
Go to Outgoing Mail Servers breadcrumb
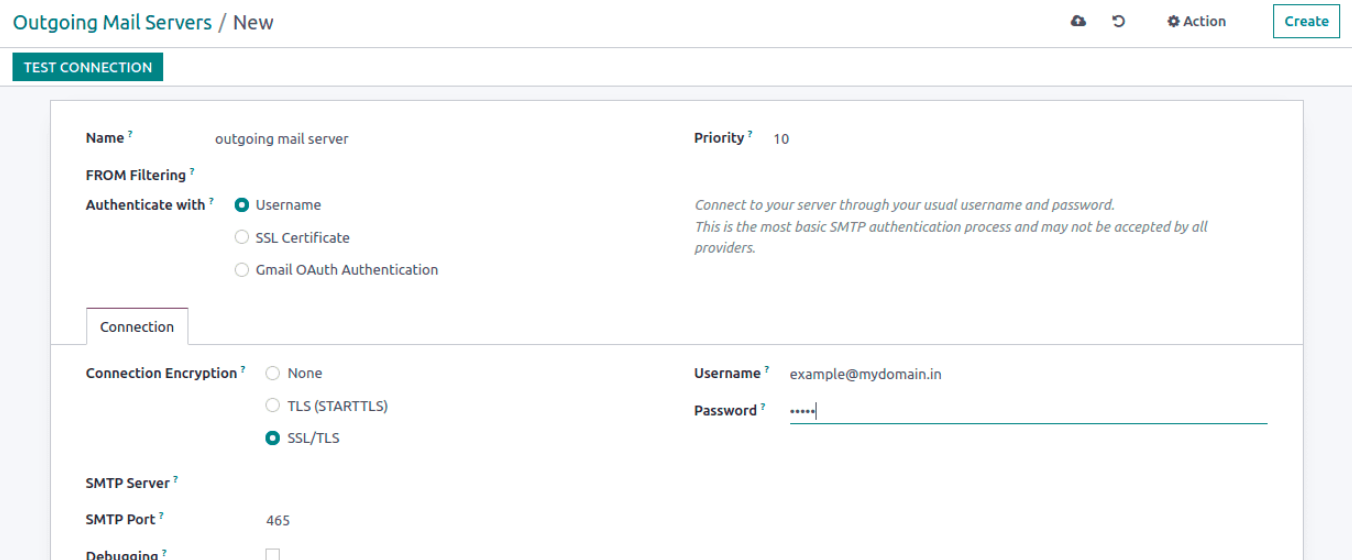[112, 22]
